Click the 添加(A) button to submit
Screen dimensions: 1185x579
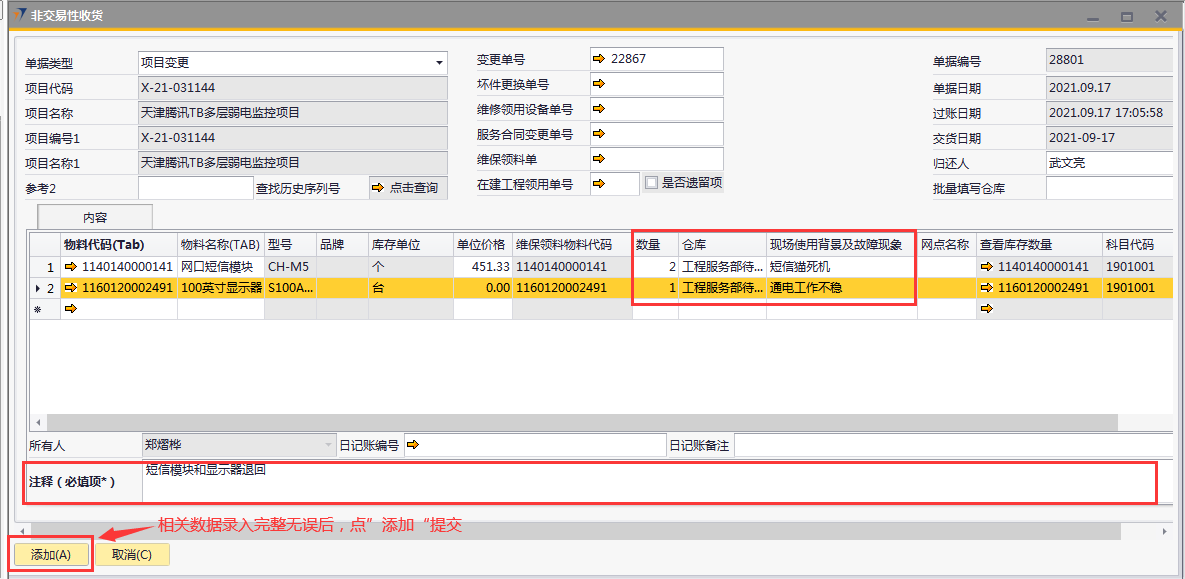pyautogui.click(x=51, y=555)
